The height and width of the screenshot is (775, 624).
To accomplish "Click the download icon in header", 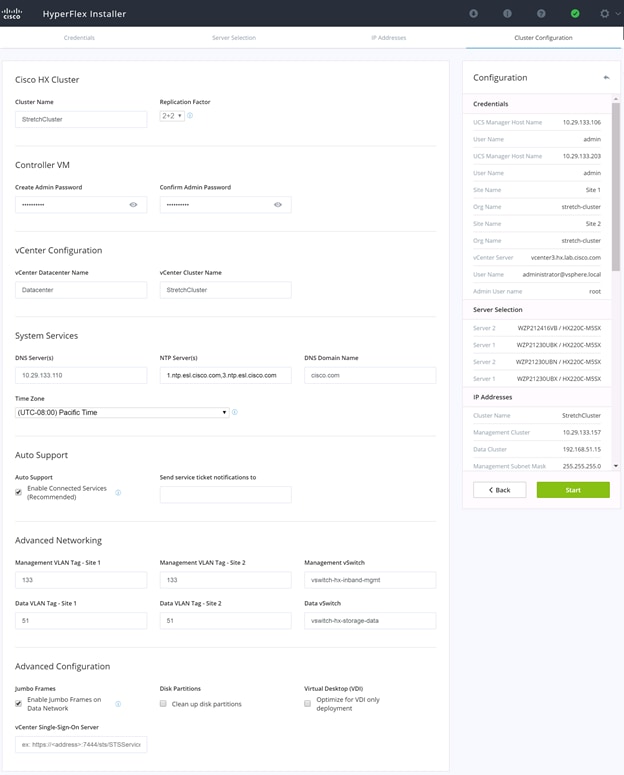I will (x=473, y=13).
